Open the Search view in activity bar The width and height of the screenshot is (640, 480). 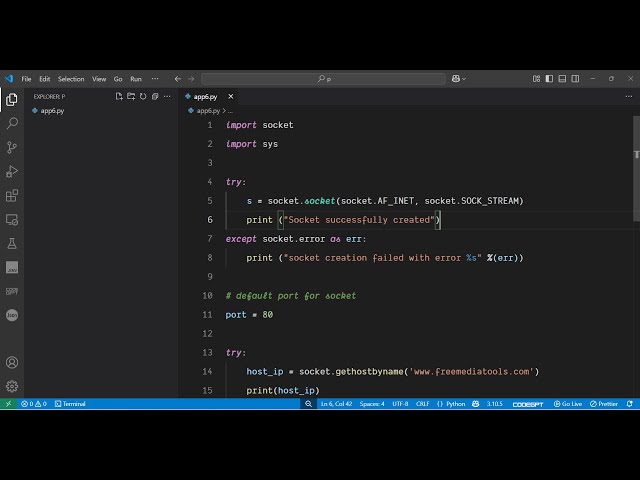coord(12,123)
